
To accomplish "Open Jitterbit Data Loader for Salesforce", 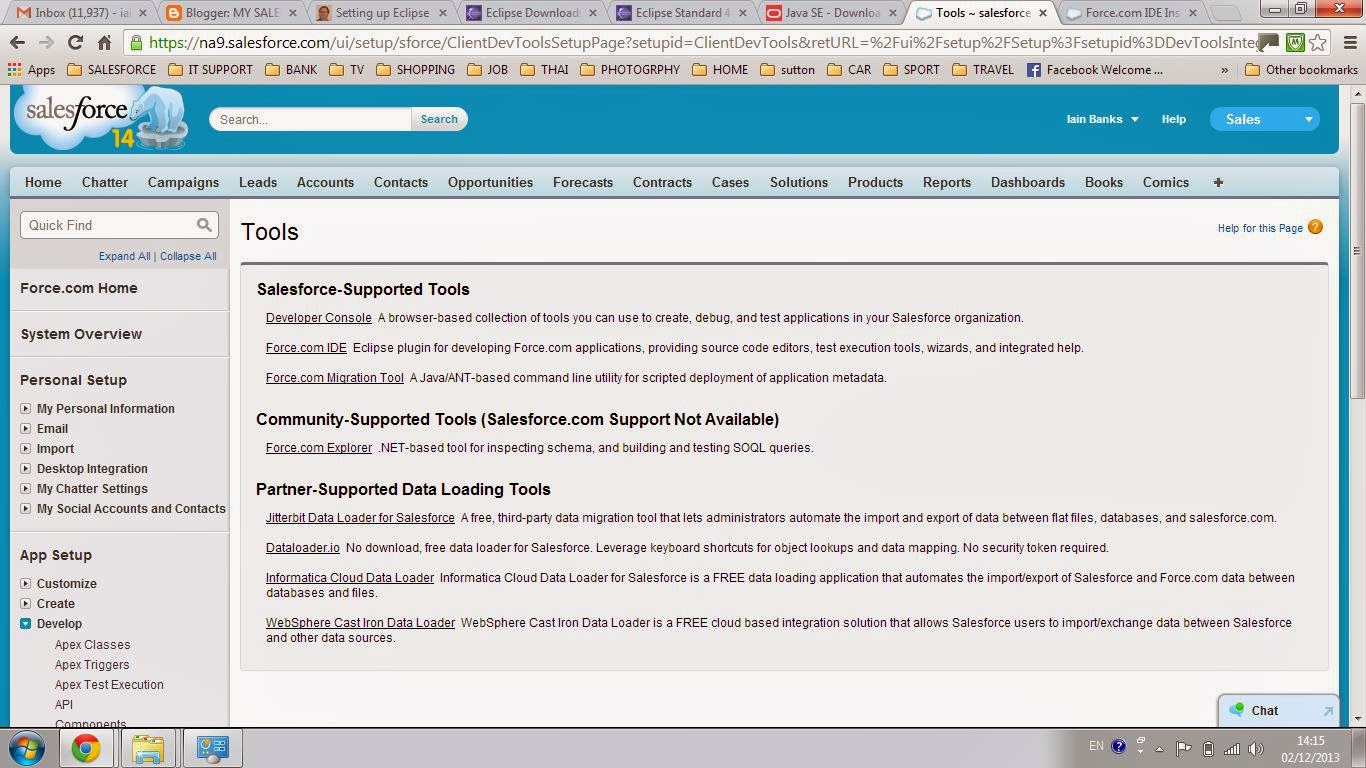I will 360,518.
